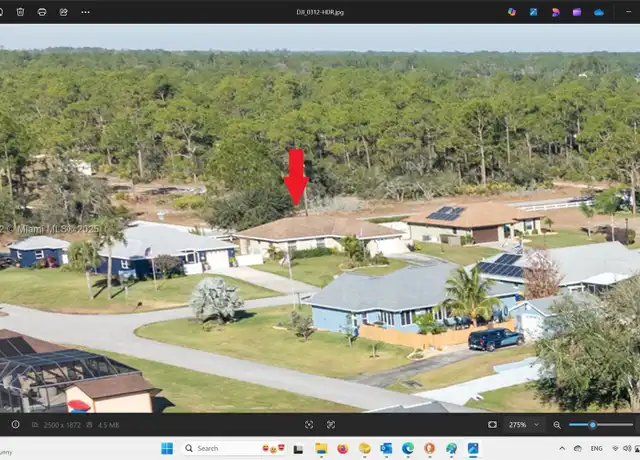This screenshot has width=640, height=460.
Task: Click the taskbar Search box
Action: (233, 448)
